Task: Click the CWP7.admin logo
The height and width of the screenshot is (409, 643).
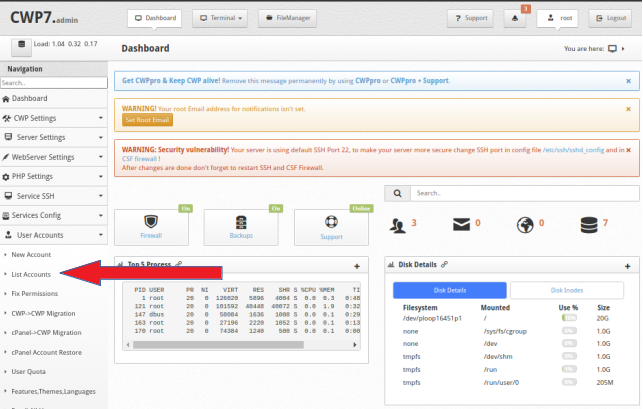Action: (44, 18)
